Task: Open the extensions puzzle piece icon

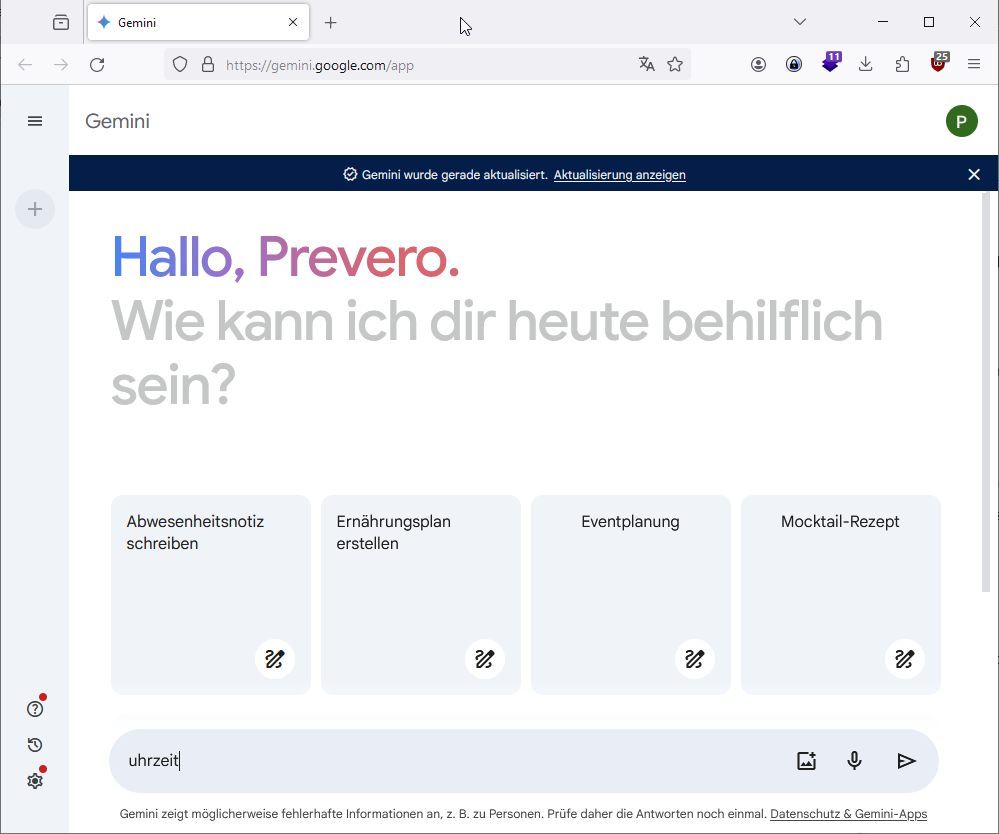Action: pos(902,64)
